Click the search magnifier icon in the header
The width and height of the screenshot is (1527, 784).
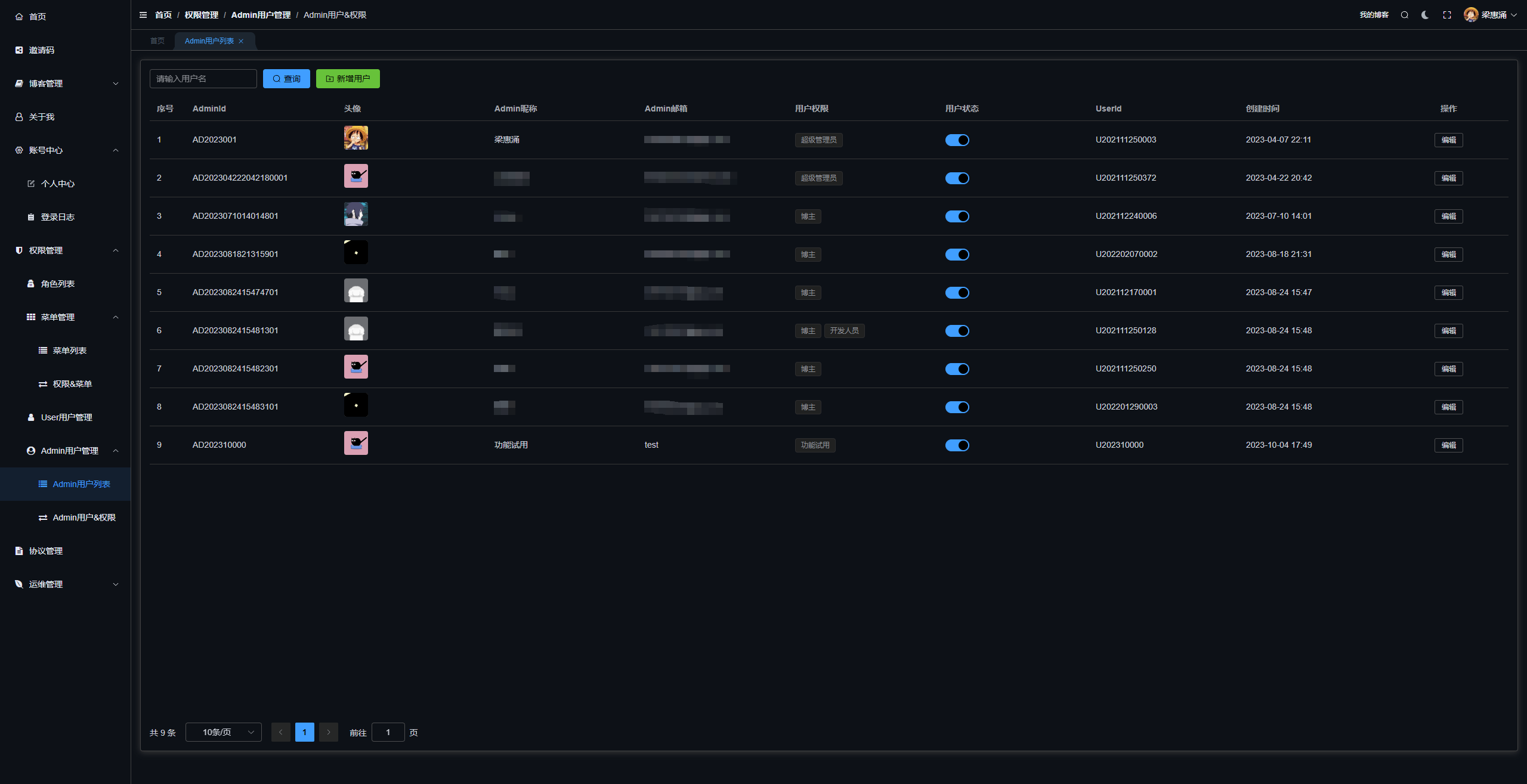point(1405,15)
